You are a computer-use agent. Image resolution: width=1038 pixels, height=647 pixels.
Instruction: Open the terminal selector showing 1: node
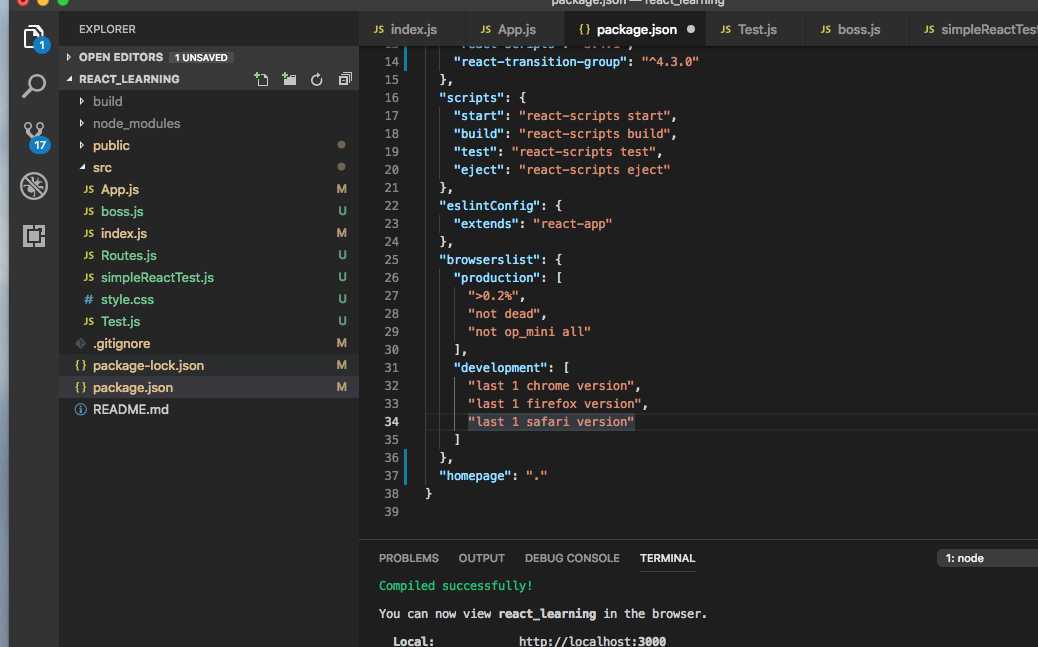click(987, 558)
